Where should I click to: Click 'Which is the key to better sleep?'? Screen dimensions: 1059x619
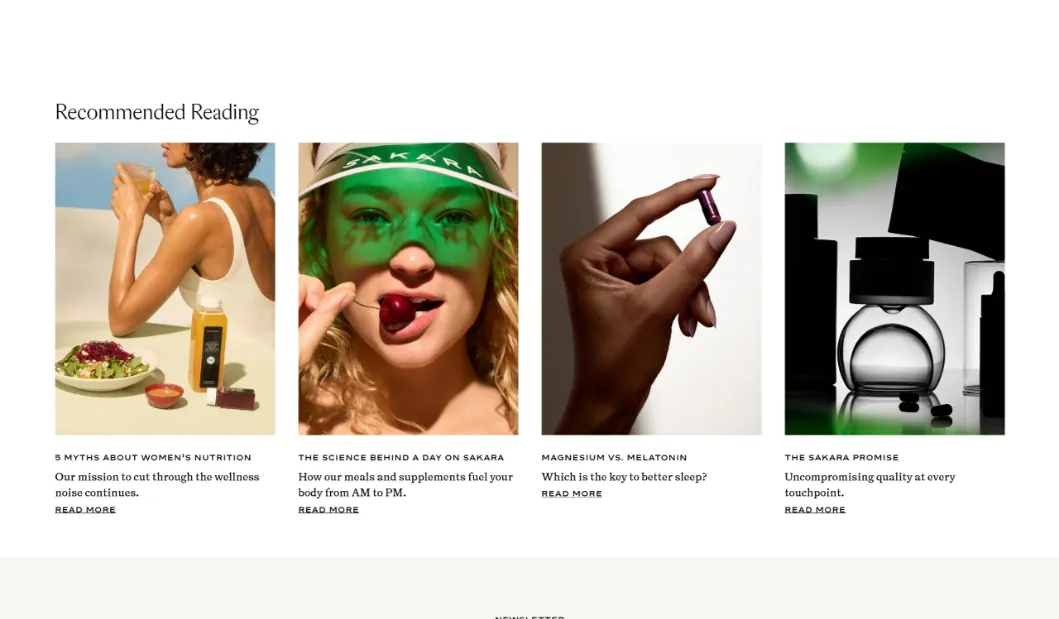click(624, 477)
